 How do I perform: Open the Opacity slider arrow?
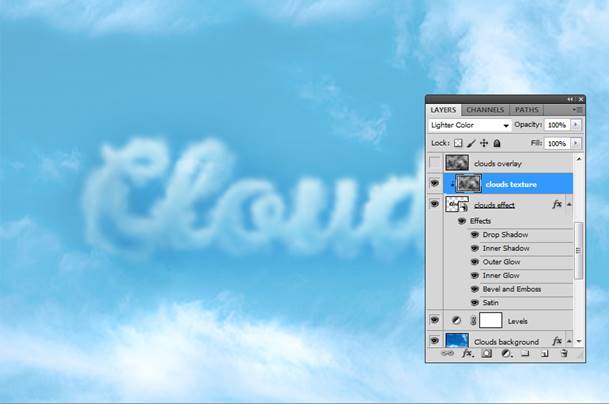[x=576, y=125]
